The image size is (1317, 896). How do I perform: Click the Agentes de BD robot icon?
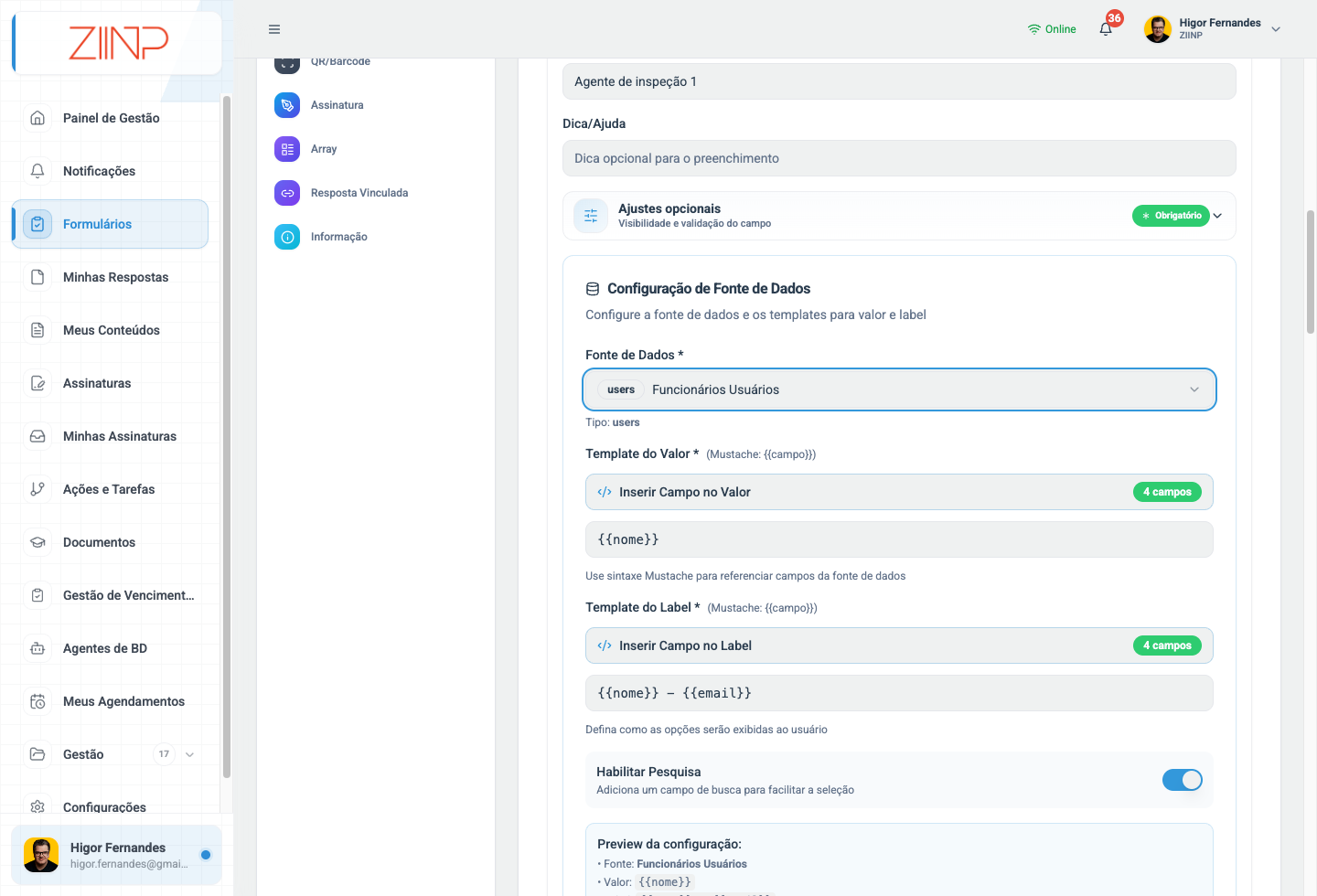(x=37, y=648)
